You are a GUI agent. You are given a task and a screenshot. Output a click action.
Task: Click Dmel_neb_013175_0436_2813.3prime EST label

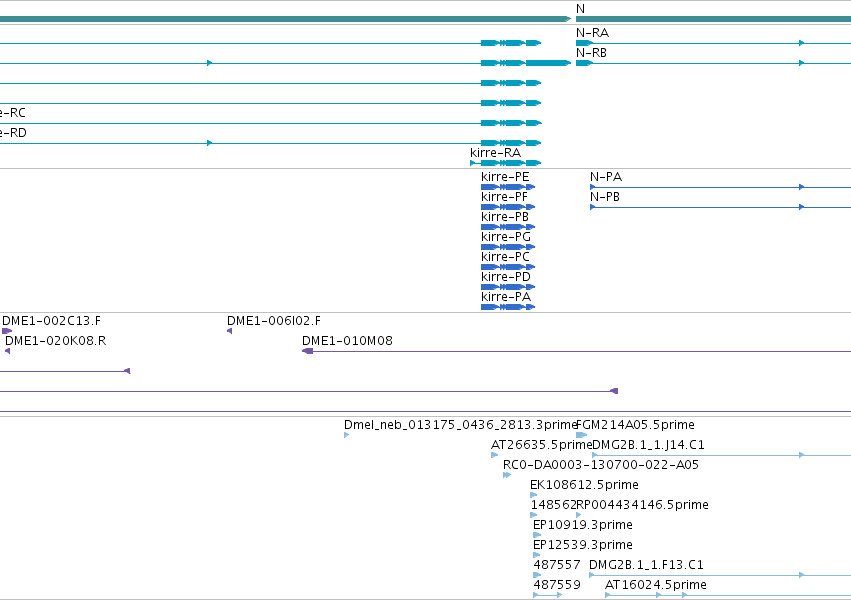(x=460, y=425)
